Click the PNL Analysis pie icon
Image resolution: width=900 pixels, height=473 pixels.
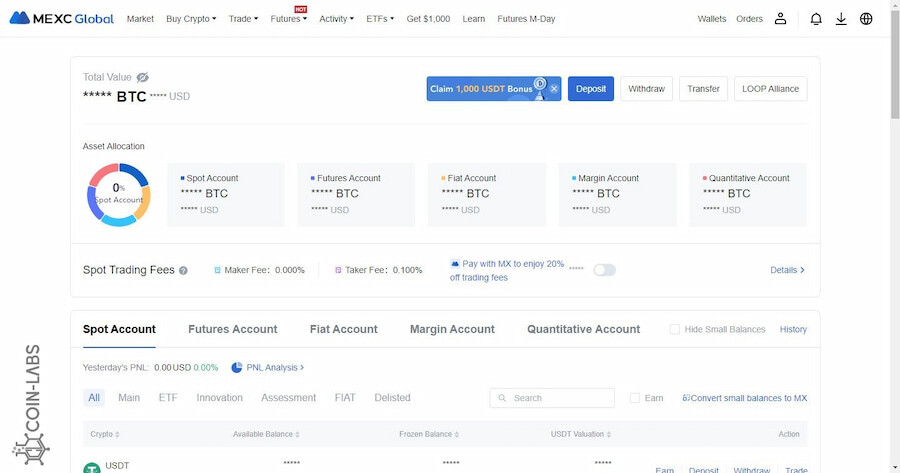236,367
